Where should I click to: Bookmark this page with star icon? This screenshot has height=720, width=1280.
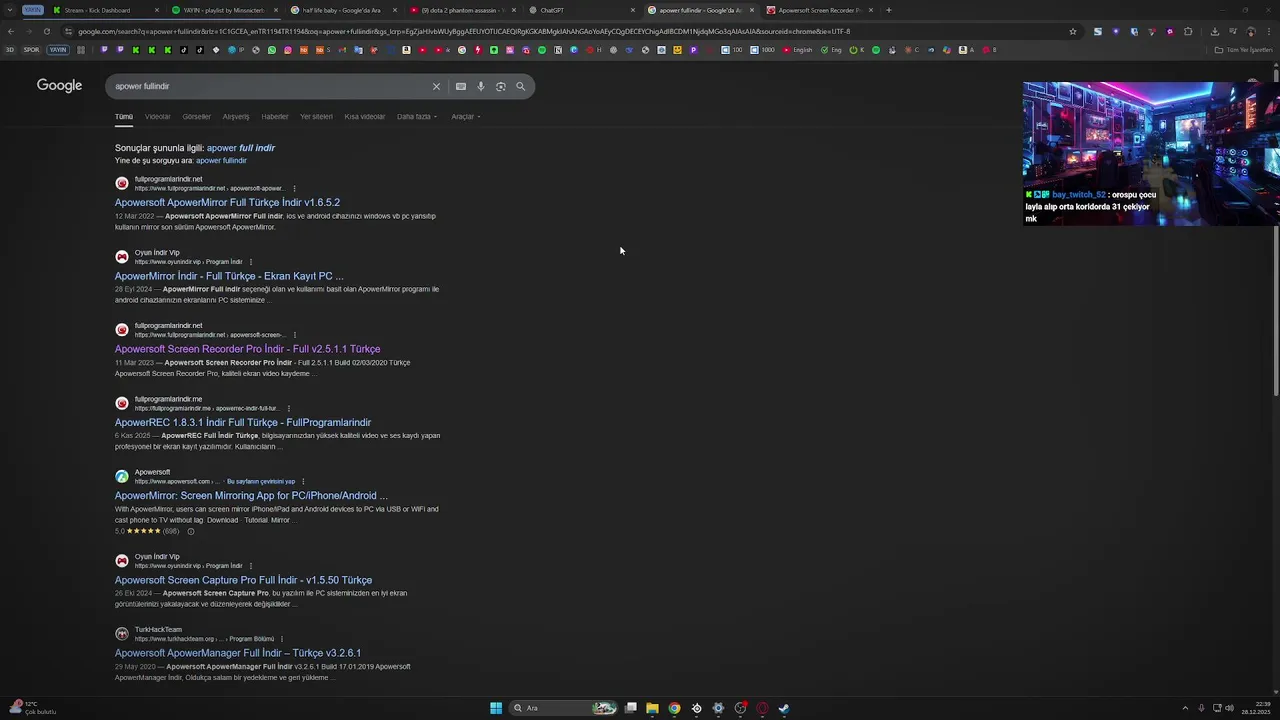click(1073, 31)
